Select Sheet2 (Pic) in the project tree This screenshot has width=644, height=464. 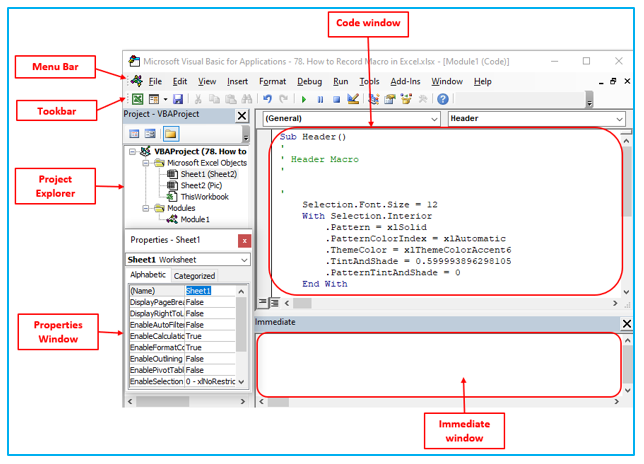201,186
